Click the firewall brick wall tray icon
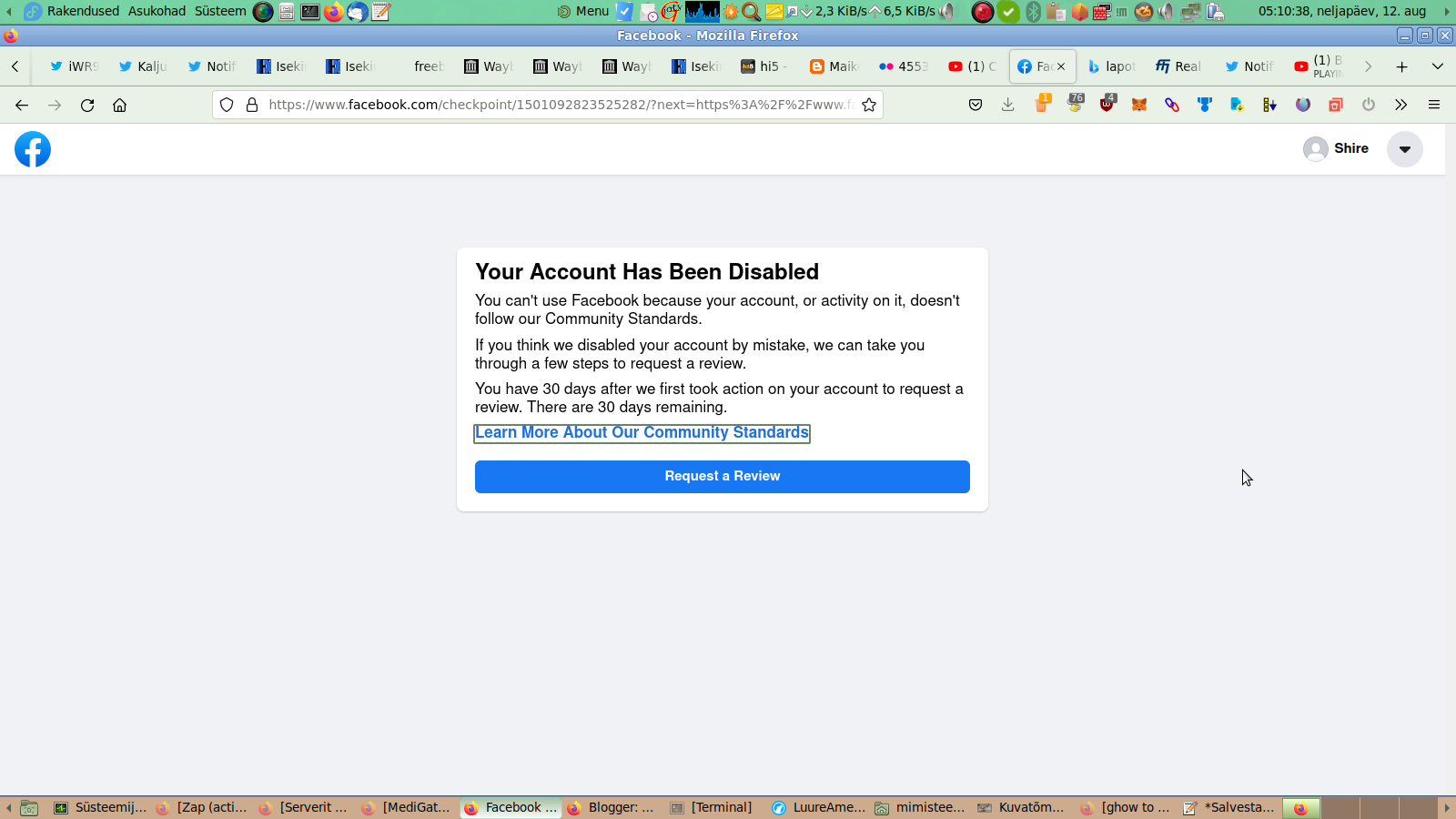The height and width of the screenshot is (819, 1456). pos(1102,12)
